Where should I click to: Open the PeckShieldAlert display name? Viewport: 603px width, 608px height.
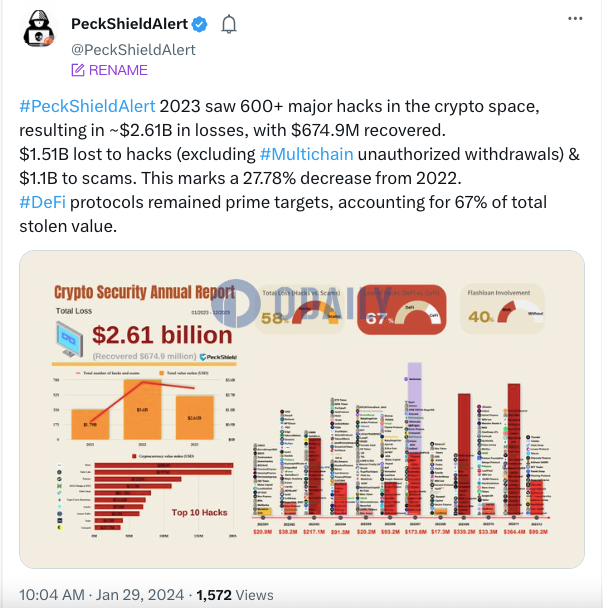pos(130,24)
